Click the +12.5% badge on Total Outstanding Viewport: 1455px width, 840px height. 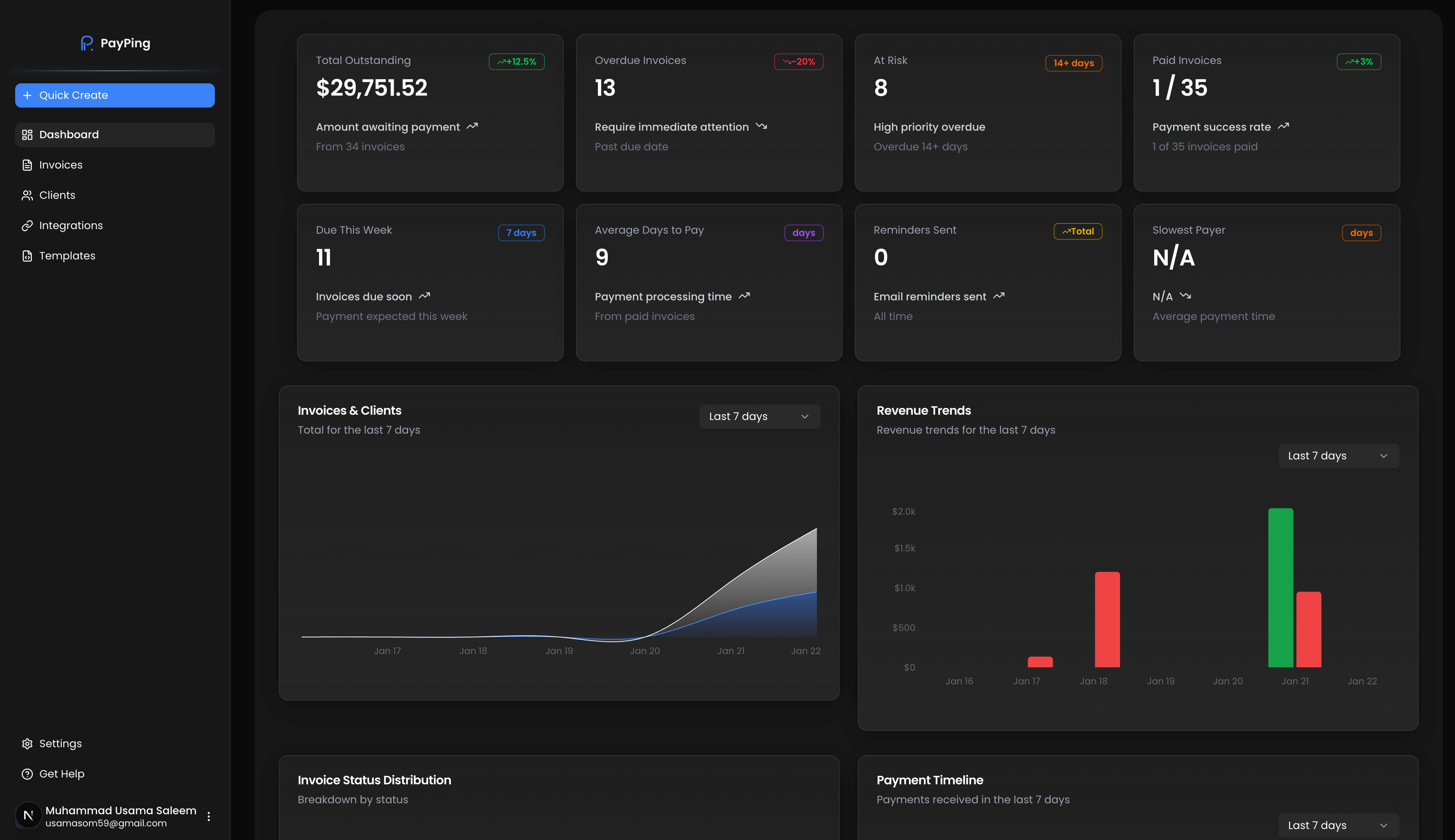[516, 61]
